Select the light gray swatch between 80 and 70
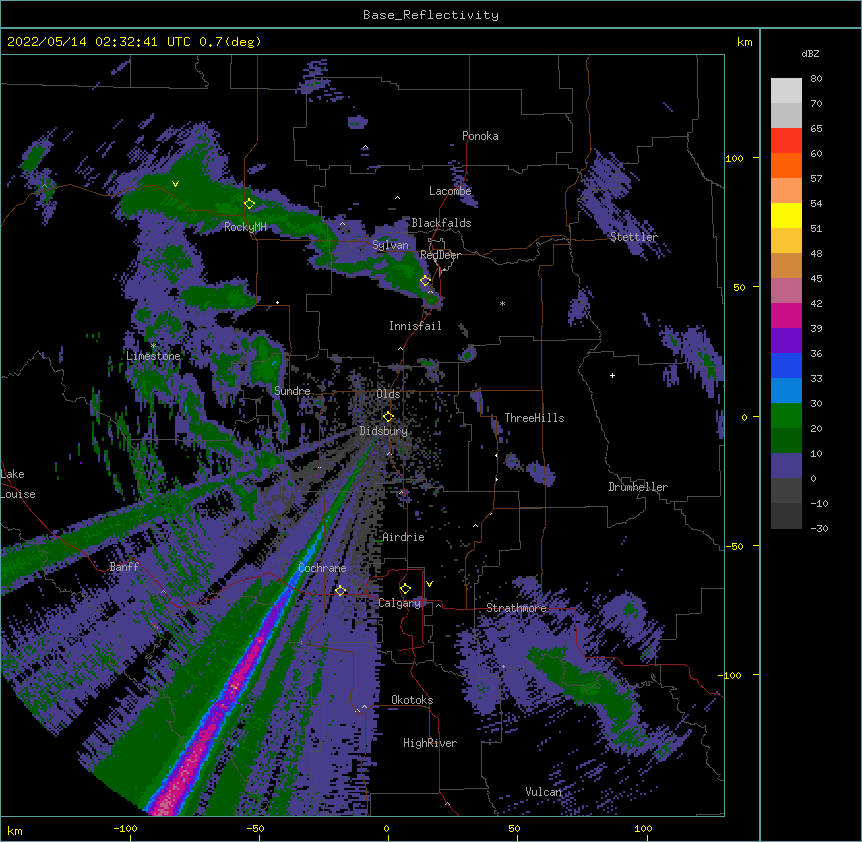Screen dimensions: 862x842 click(x=786, y=91)
